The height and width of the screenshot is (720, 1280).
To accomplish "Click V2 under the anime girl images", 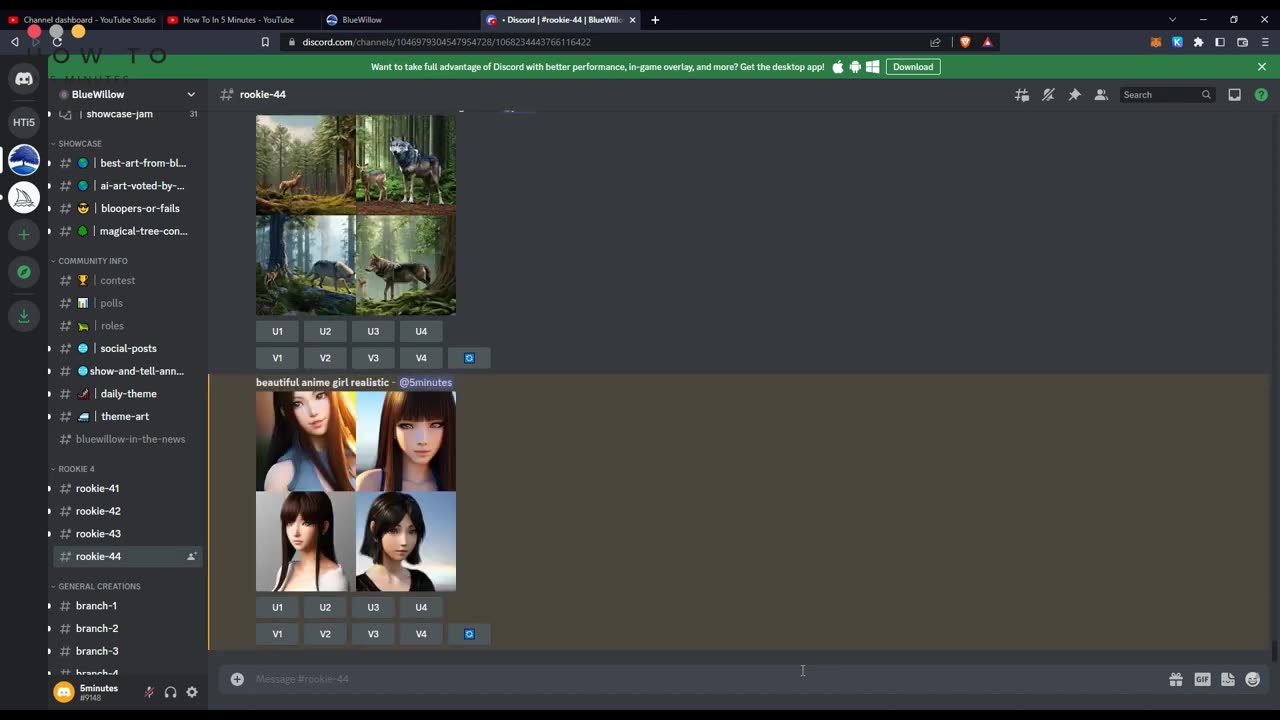I will click(x=325, y=634).
